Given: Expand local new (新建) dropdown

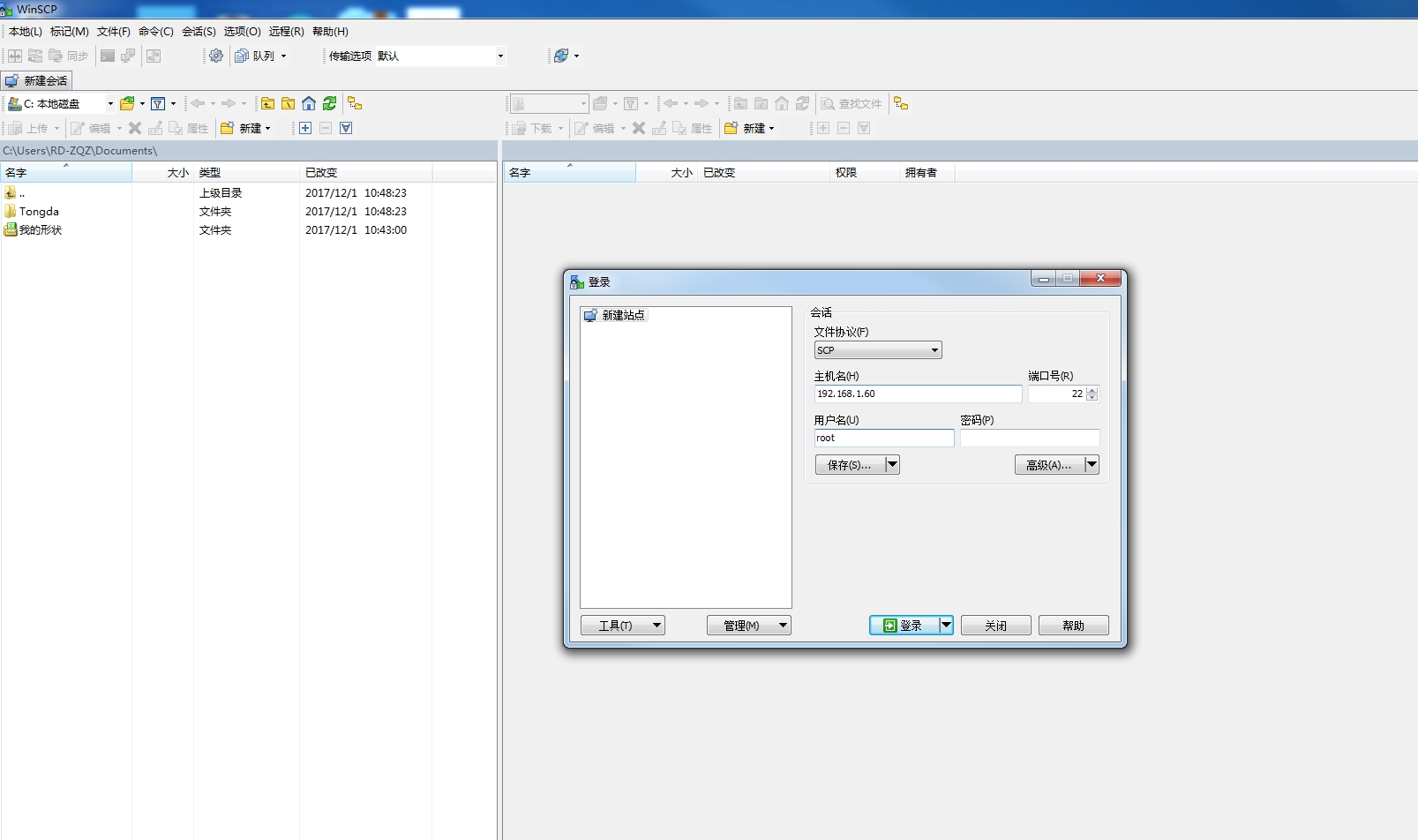Looking at the screenshot, I should (x=267, y=129).
